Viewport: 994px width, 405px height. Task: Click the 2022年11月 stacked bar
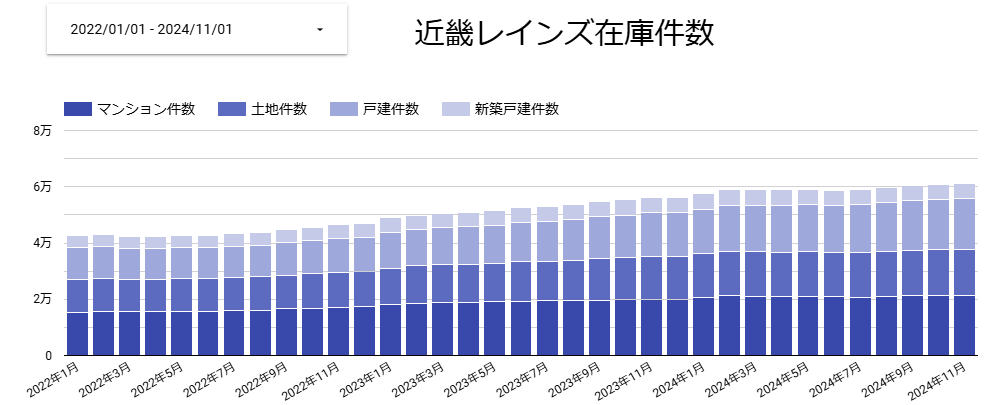(339, 290)
